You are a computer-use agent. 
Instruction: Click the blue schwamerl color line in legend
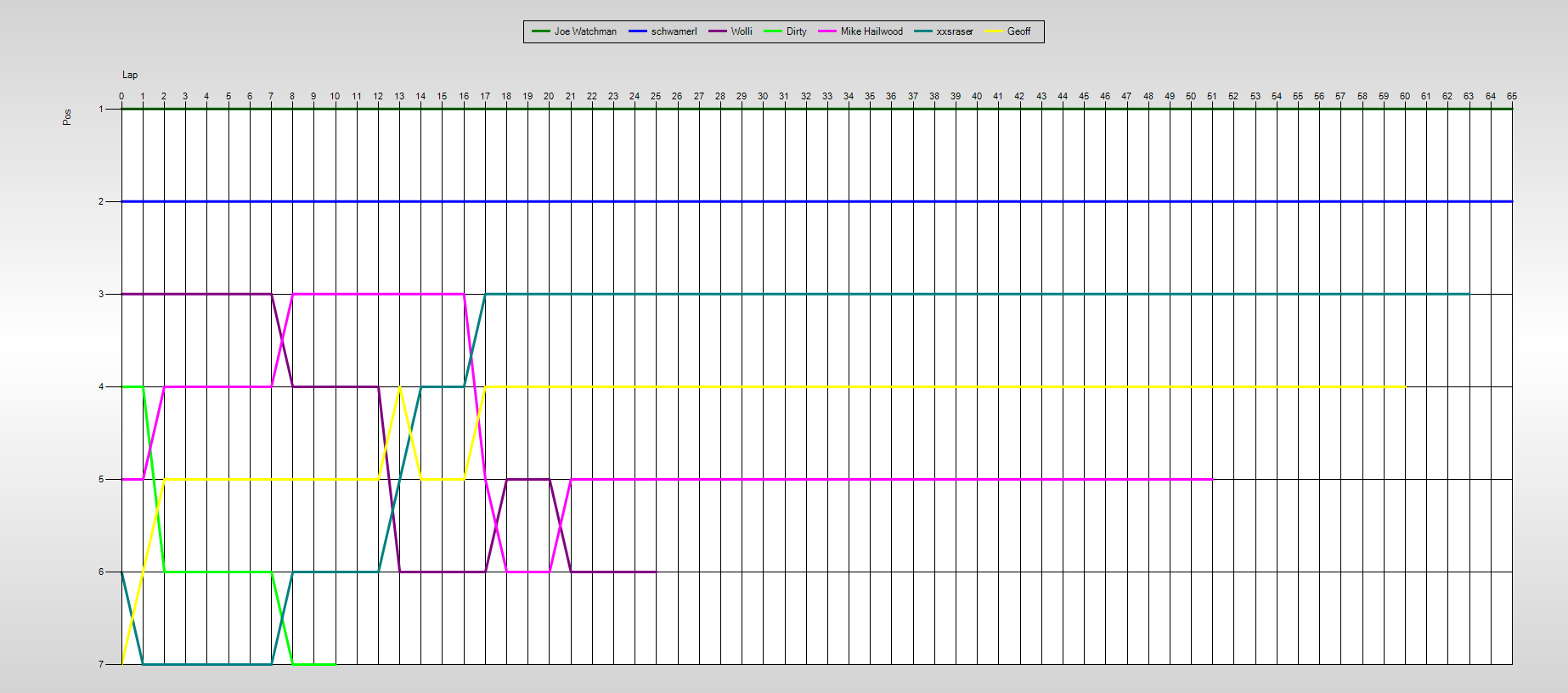click(x=638, y=31)
